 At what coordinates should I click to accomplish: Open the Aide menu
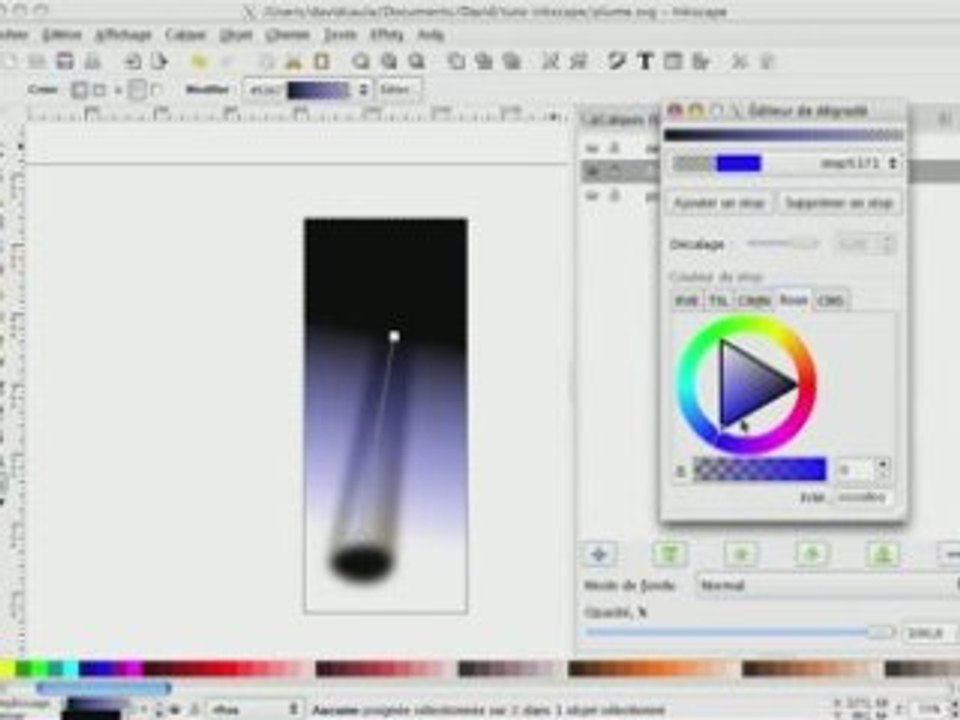tap(430, 35)
